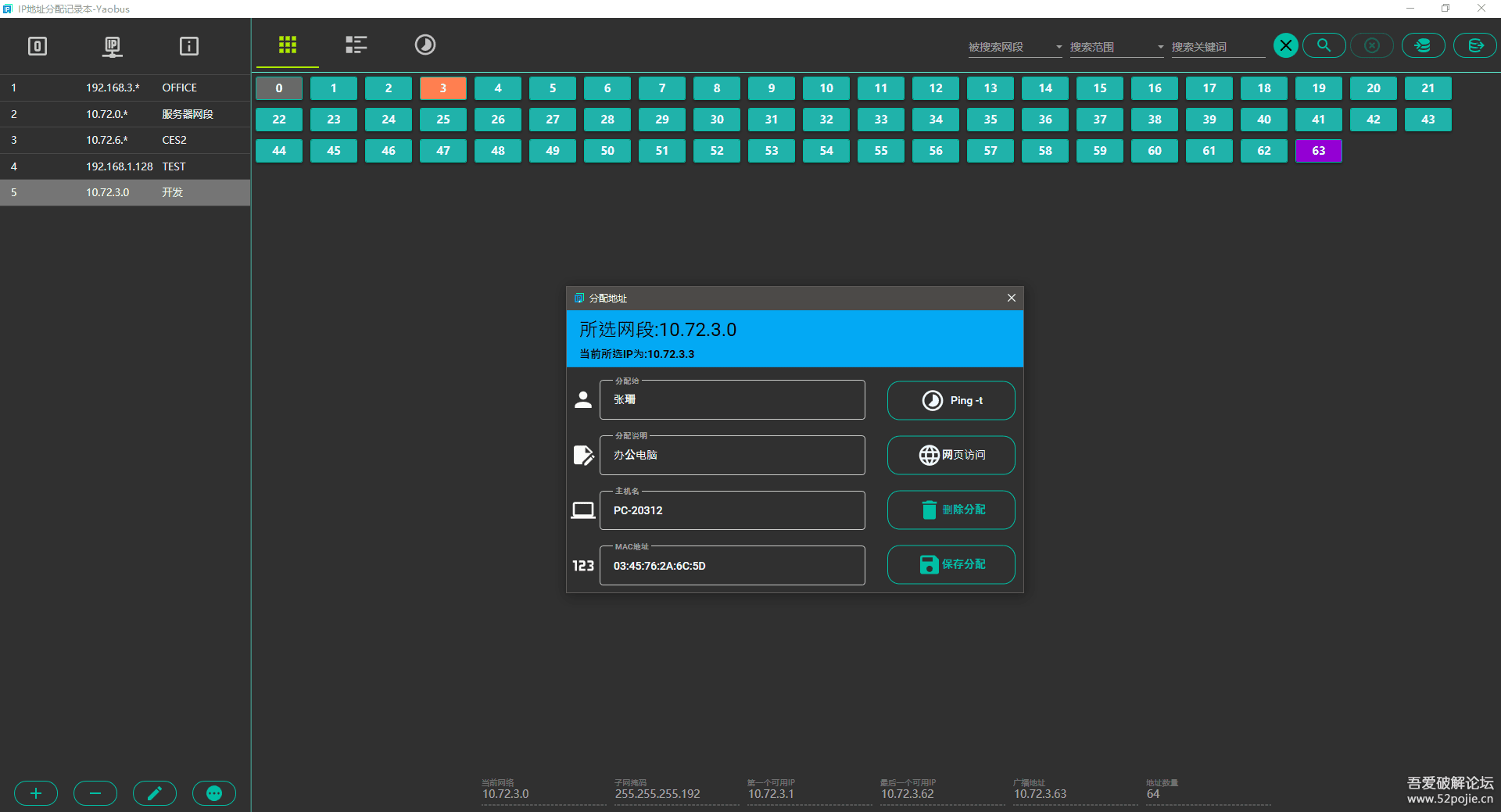This screenshot has height=812, width=1501.
Task: Select purple address block 63
Action: click(x=1318, y=151)
